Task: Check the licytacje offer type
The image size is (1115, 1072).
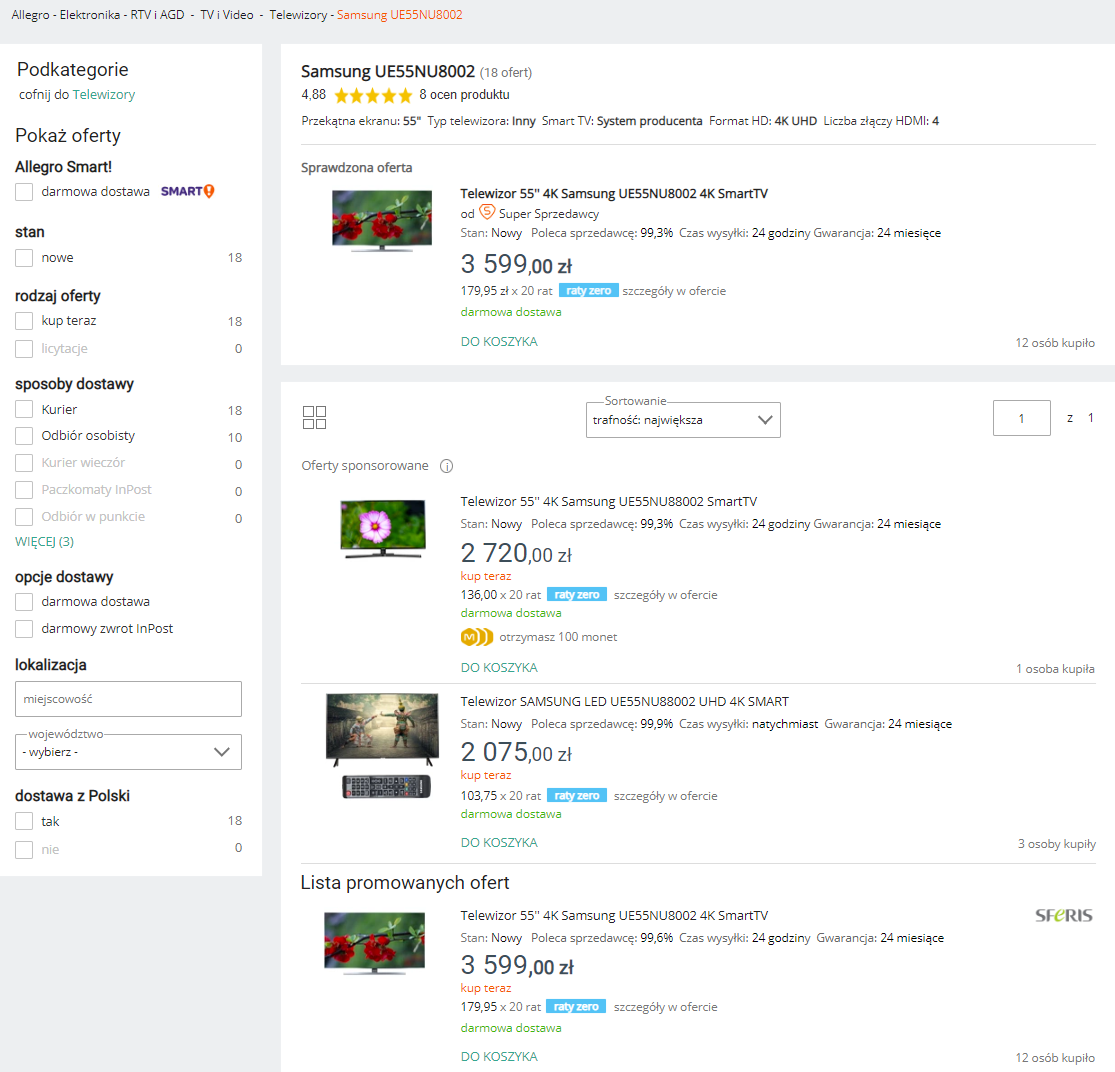Action: pyautogui.click(x=24, y=349)
